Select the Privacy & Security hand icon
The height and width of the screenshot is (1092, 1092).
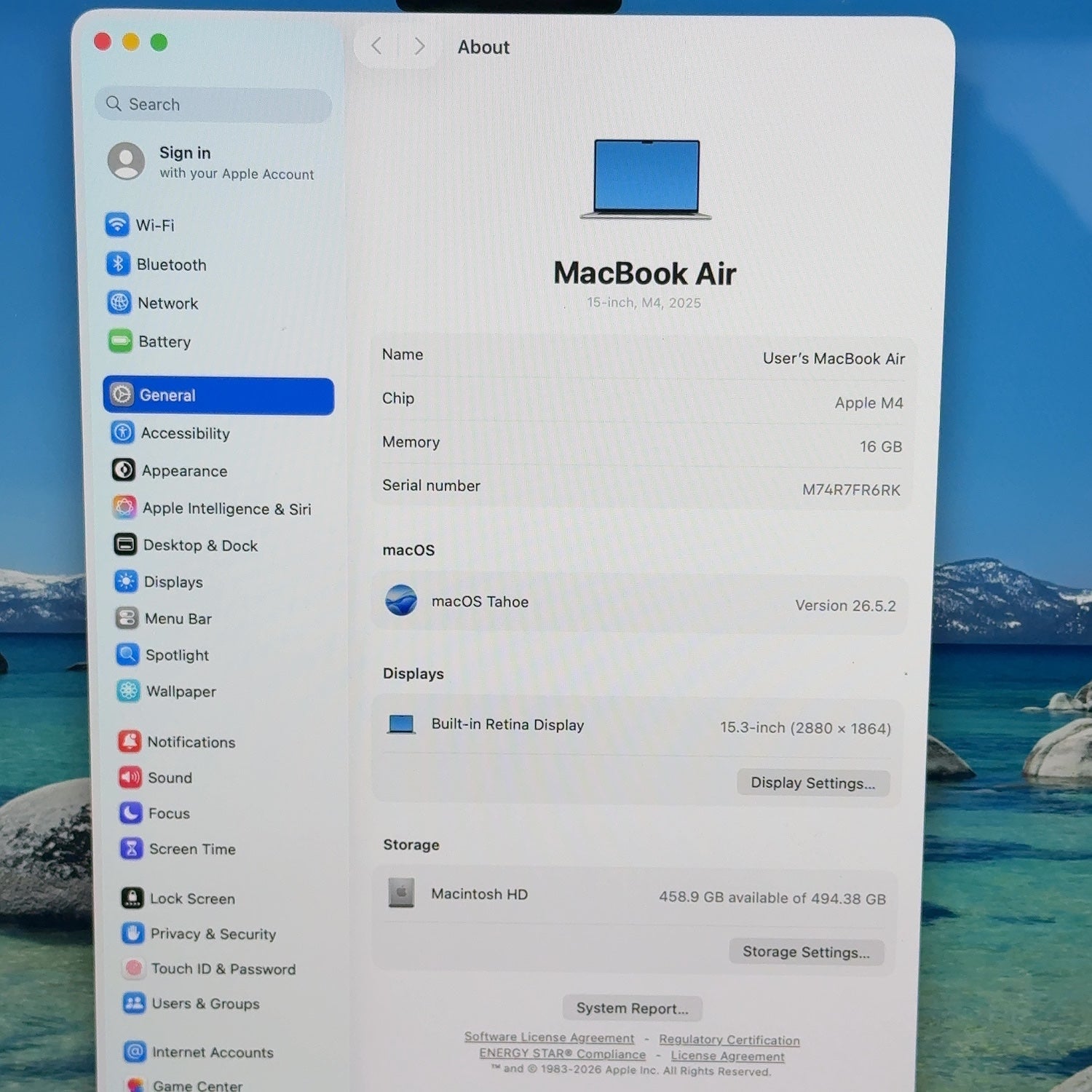point(133,933)
